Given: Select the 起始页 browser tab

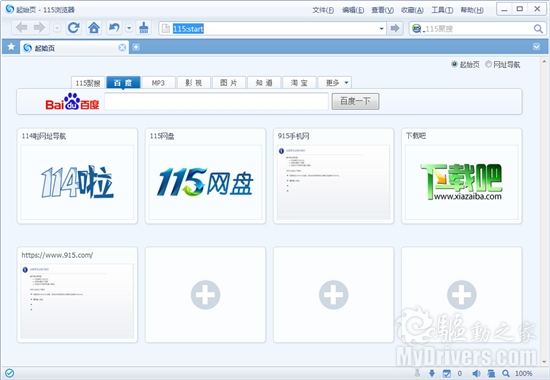Looking at the screenshot, I should [74, 48].
